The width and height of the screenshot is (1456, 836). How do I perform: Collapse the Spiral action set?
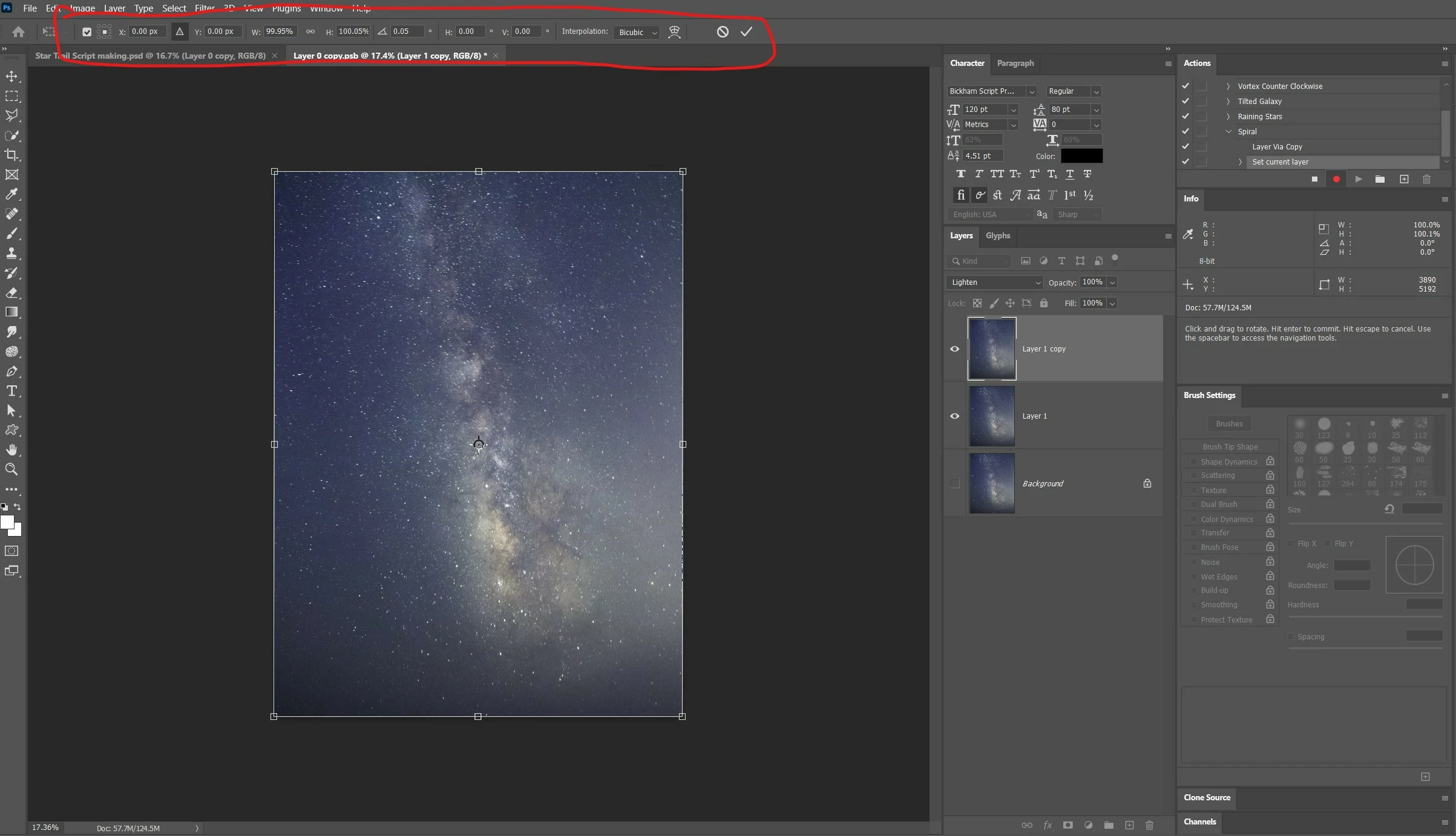[x=1228, y=131]
